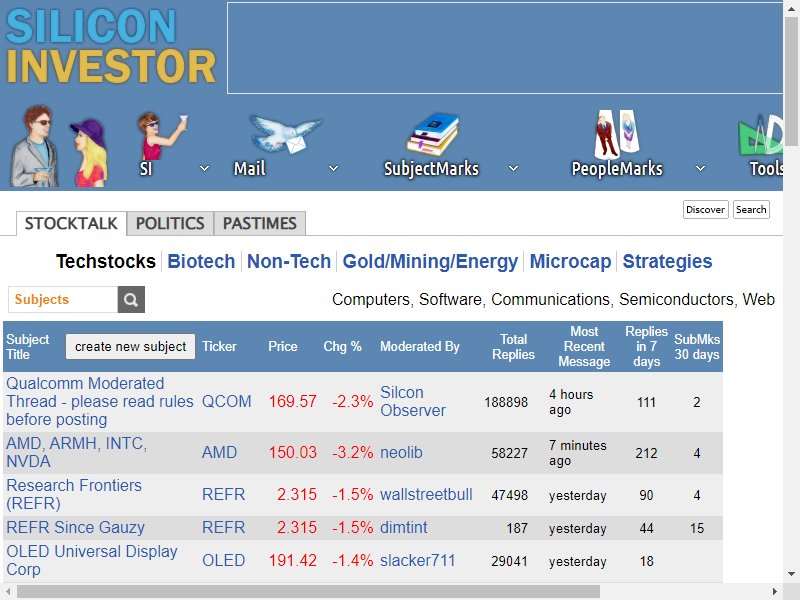
Task: Click the Replies in 7 days header
Action: click(x=646, y=346)
